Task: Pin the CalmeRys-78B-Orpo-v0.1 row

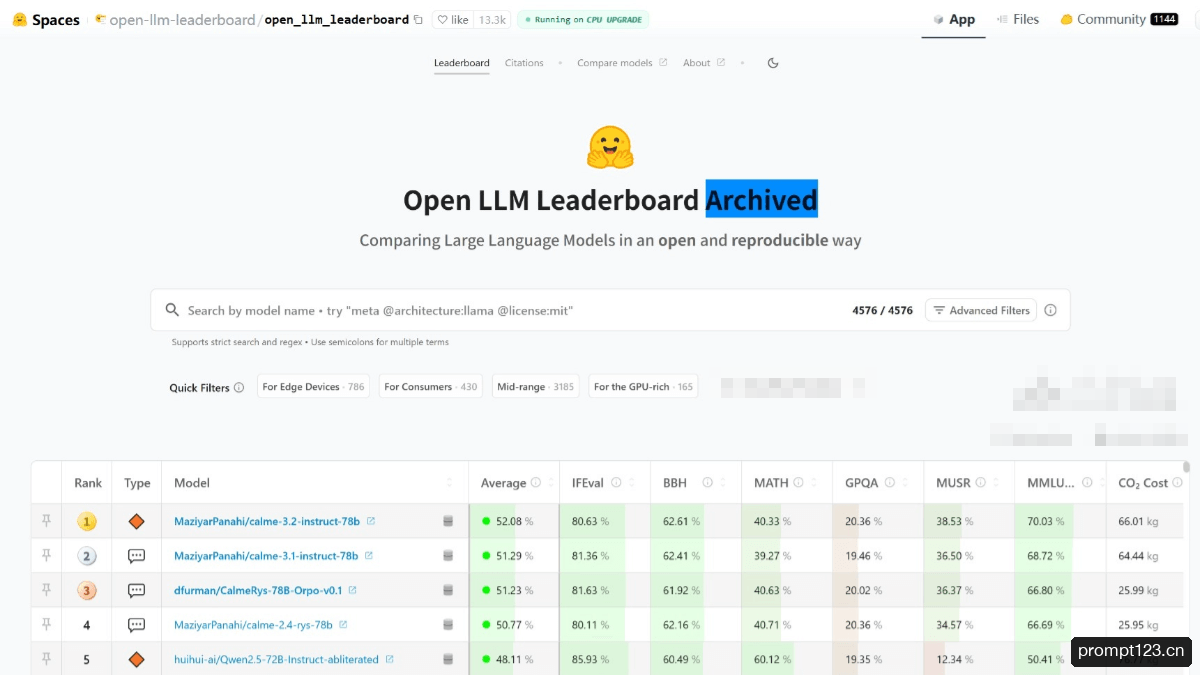Action: 46,590
